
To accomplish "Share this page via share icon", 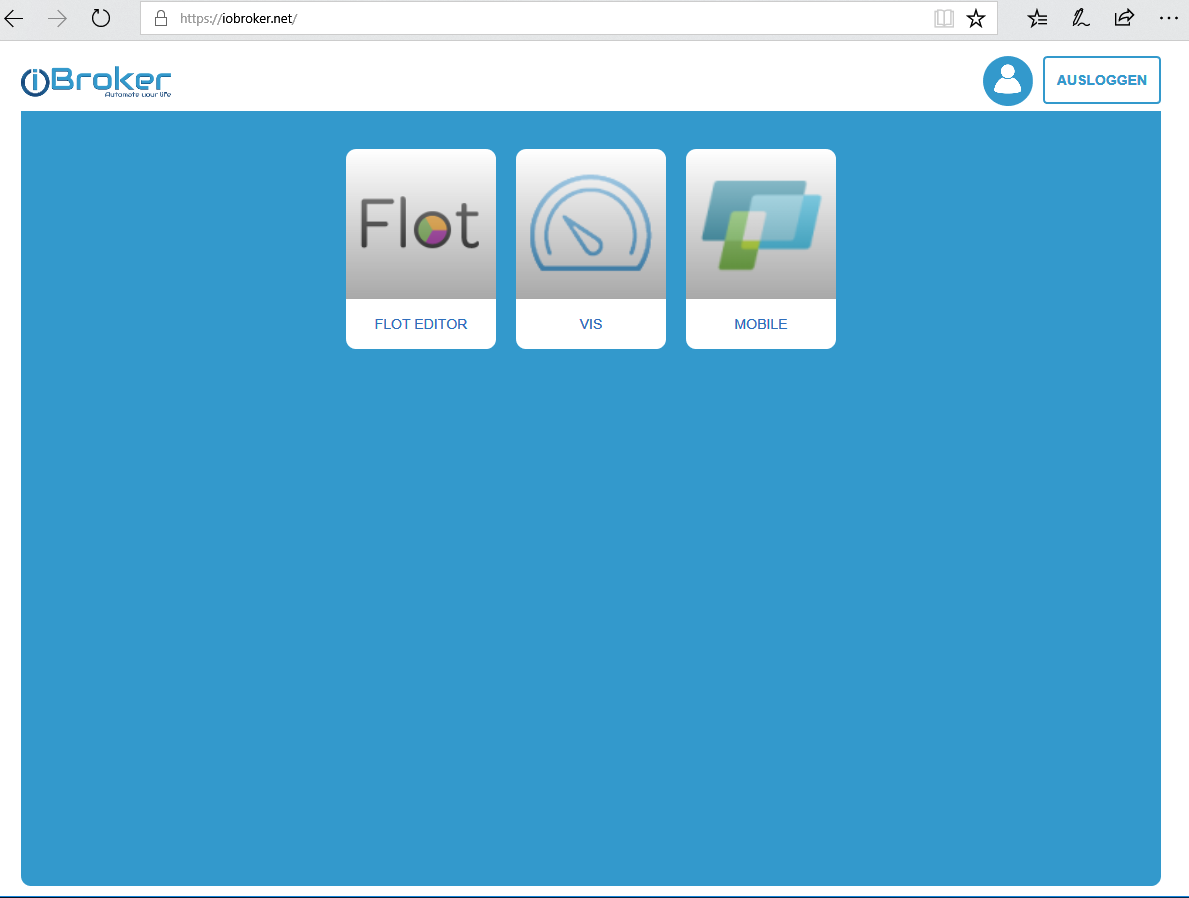I will [x=1124, y=18].
